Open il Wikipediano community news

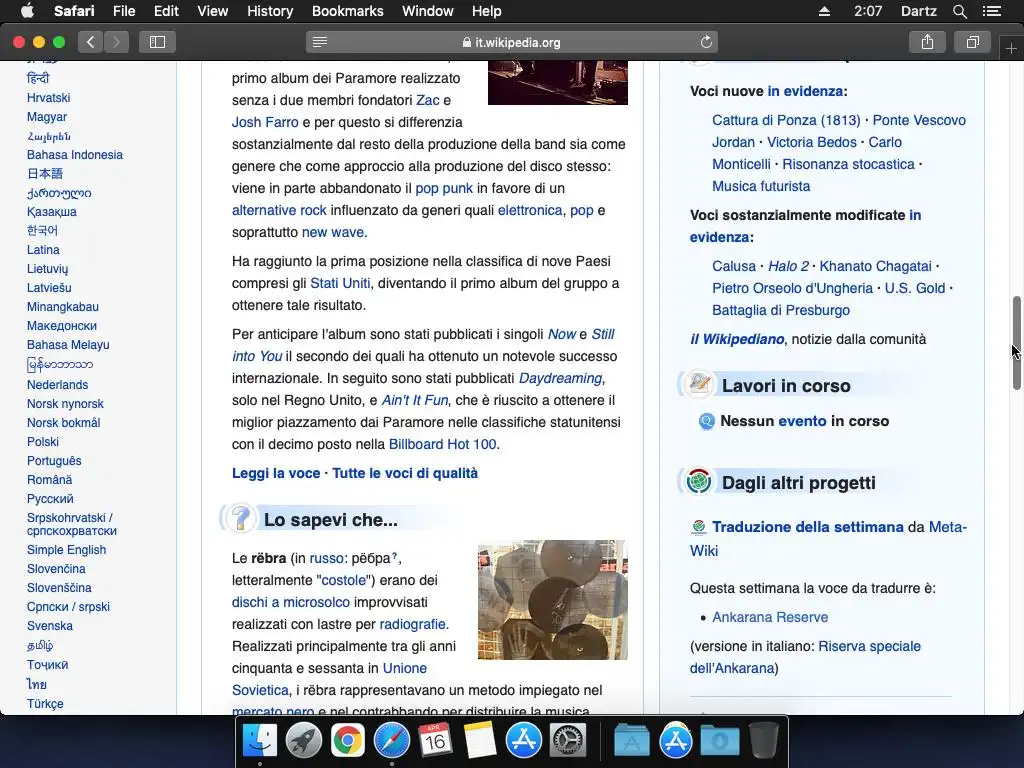[x=737, y=339]
